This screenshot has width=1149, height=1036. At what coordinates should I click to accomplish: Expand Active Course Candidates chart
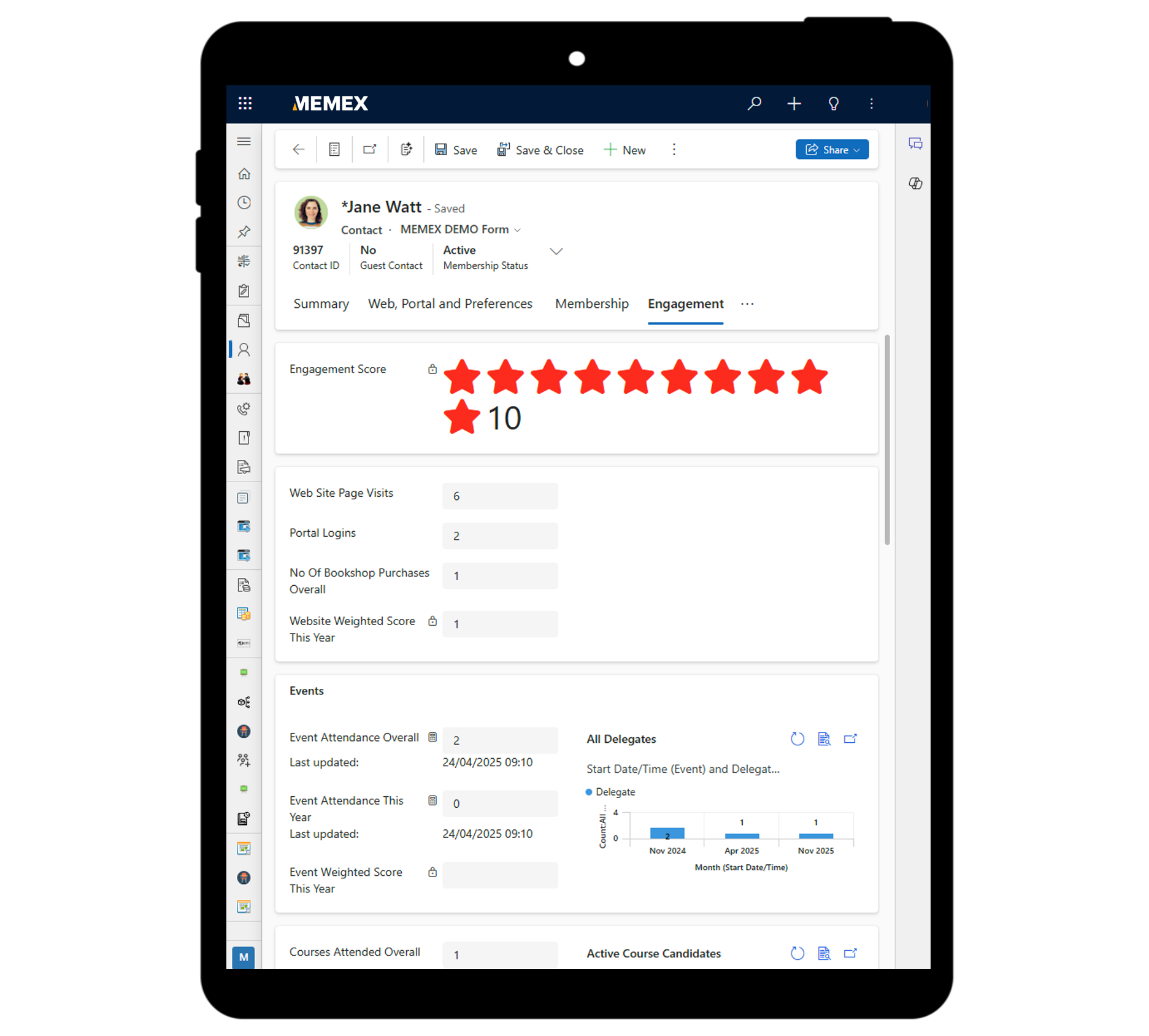tap(850, 953)
